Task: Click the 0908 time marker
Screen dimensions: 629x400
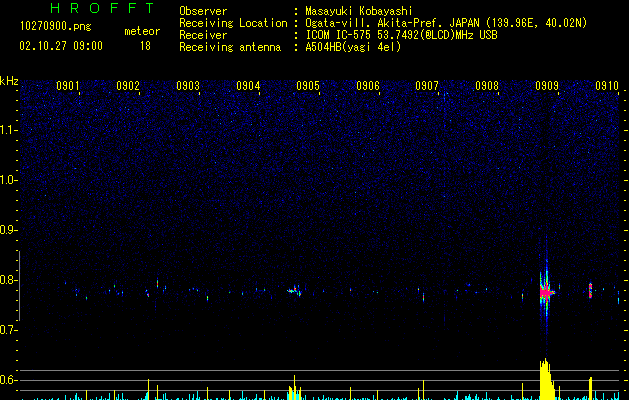Action: click(487, 86)
